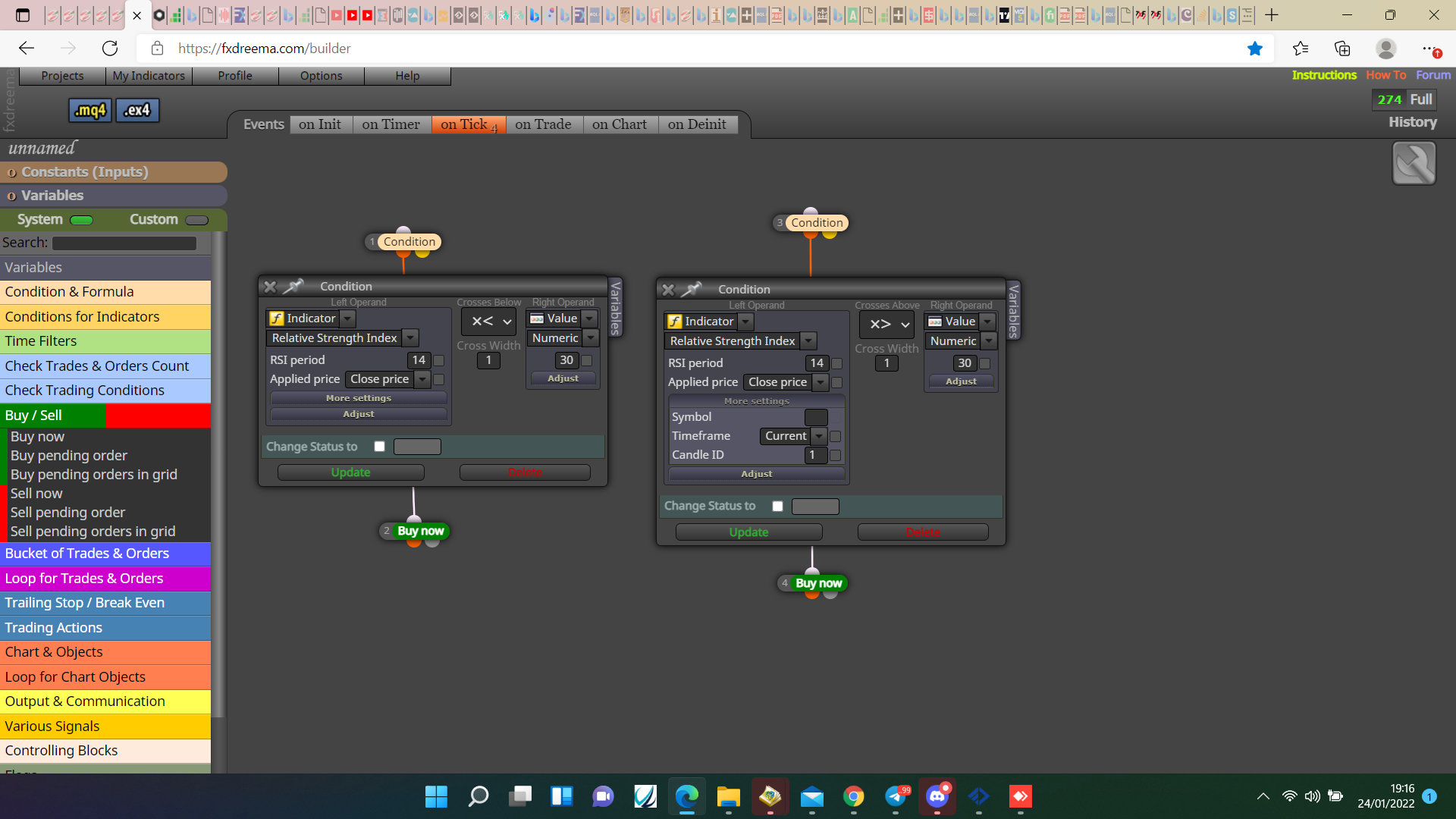Open the wrench settings tool icon
1456x819 pixels.
point(1414,163)
